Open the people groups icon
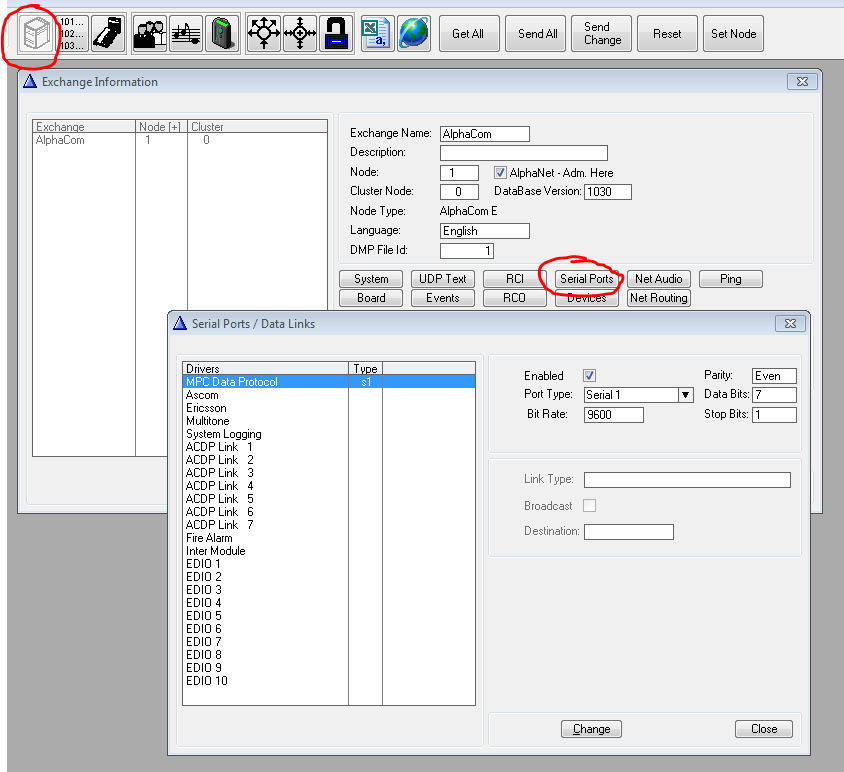844x772 pixels. pyautogui.click(x=150, y=33)
